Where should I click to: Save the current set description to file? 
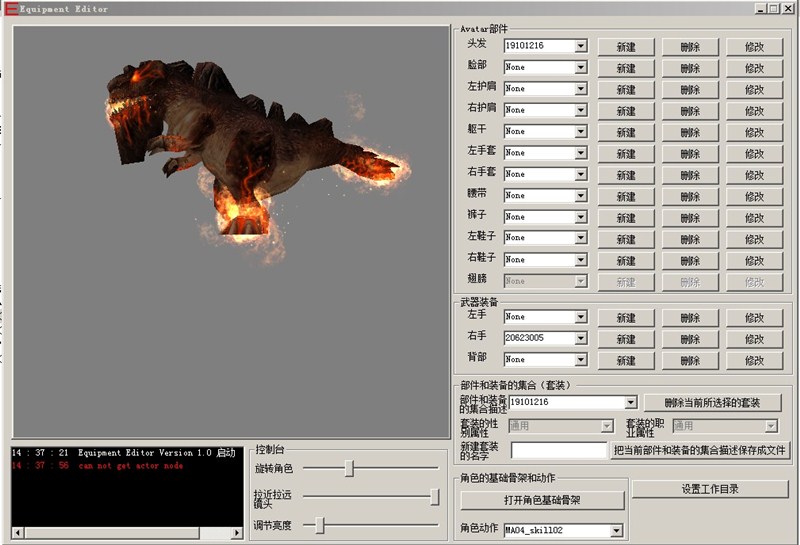click(700, 450)
